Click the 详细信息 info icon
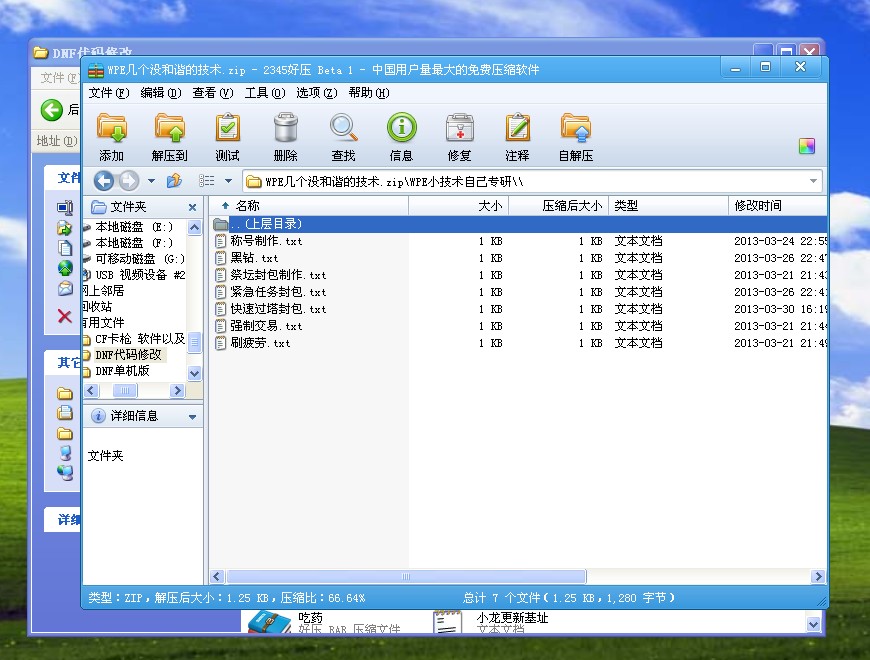Viewport: 870px width, 660px height. tap(98, 416)
